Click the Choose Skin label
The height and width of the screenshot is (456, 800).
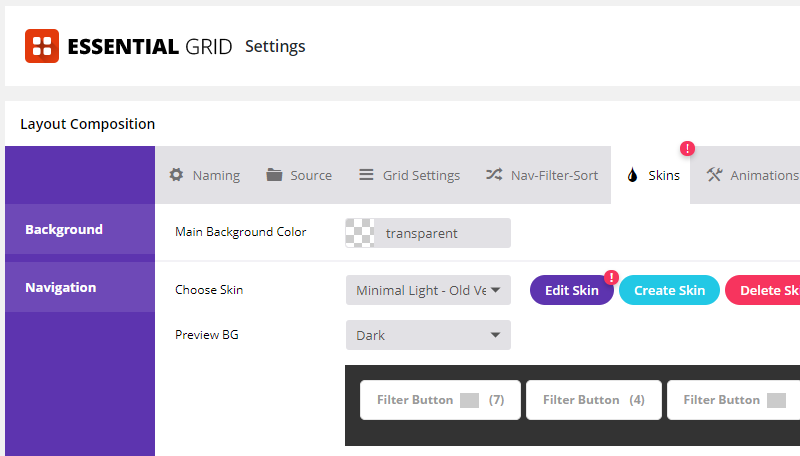tap(209, 290)
